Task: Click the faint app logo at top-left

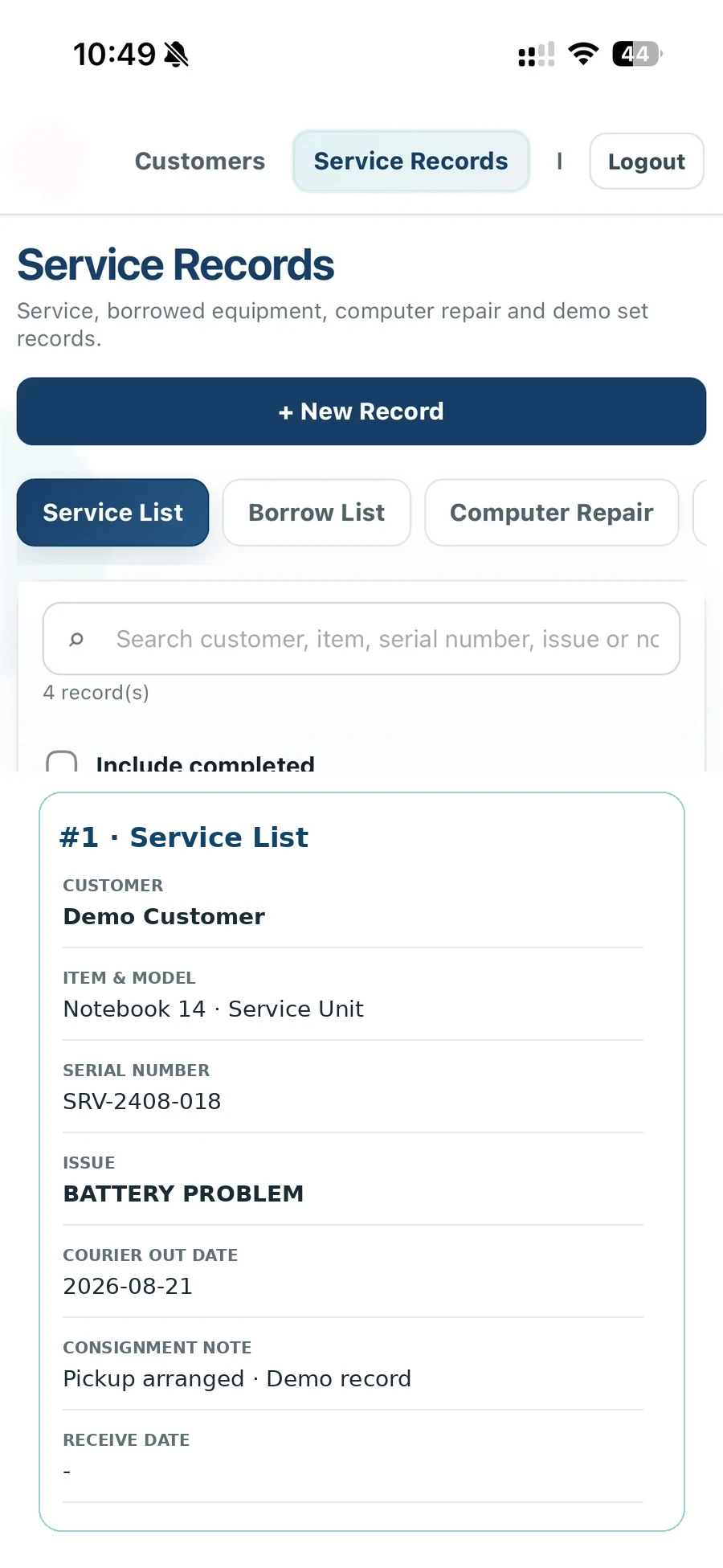Action: (46, 161)
